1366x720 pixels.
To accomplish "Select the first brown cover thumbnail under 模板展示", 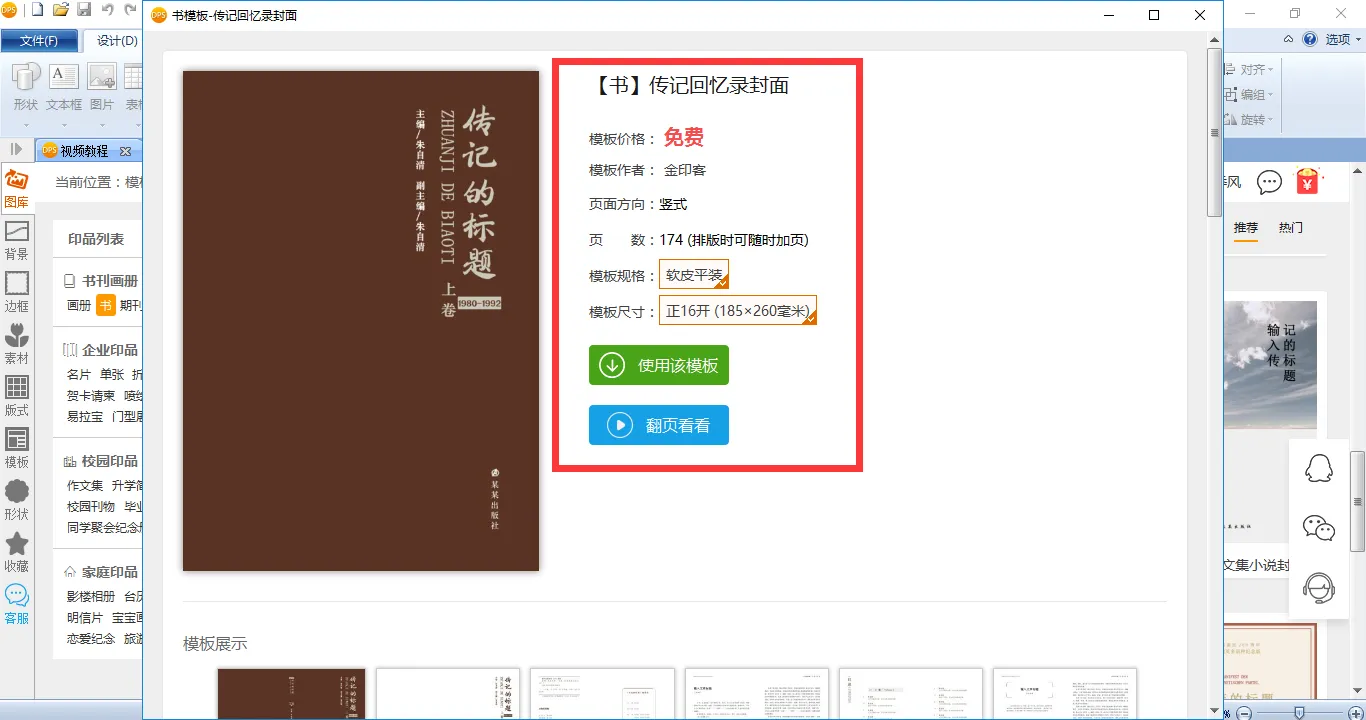I will coord(291,694).
